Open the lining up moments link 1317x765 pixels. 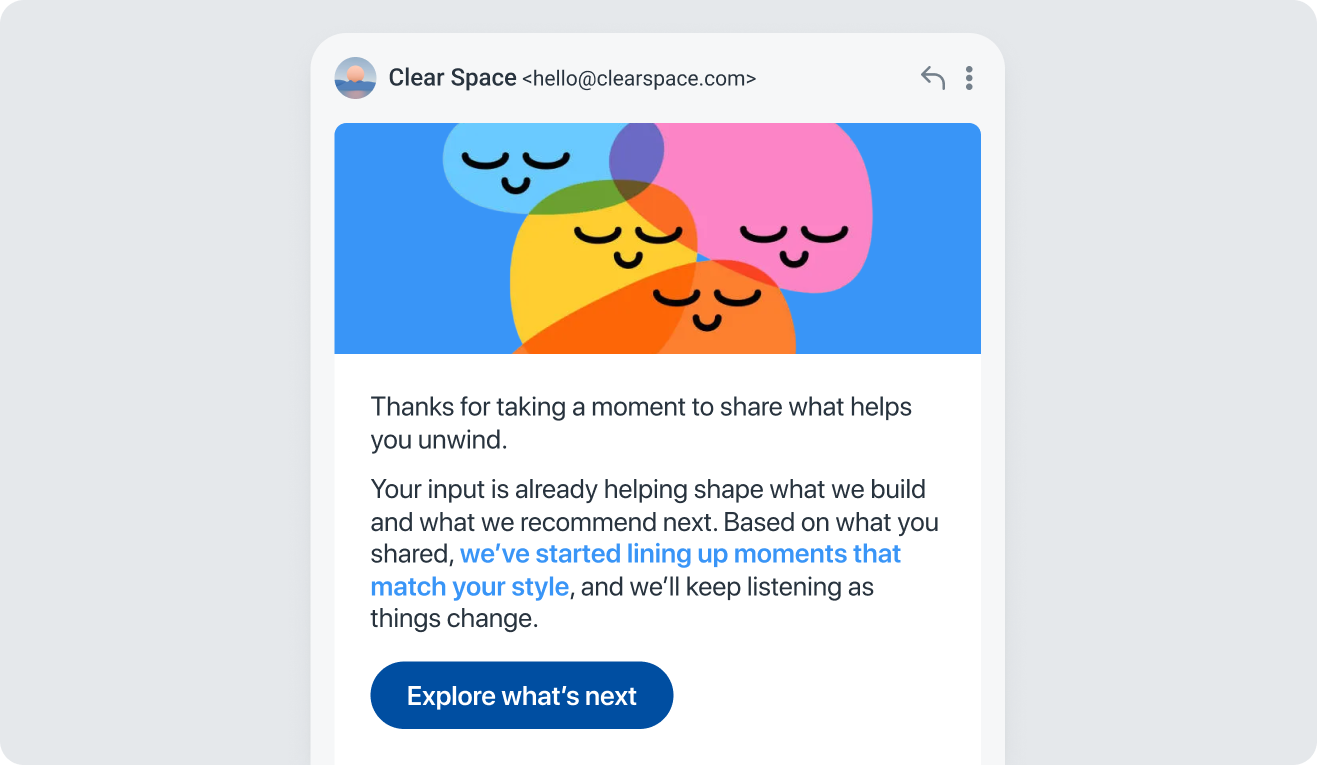click(x=680, y=554)
